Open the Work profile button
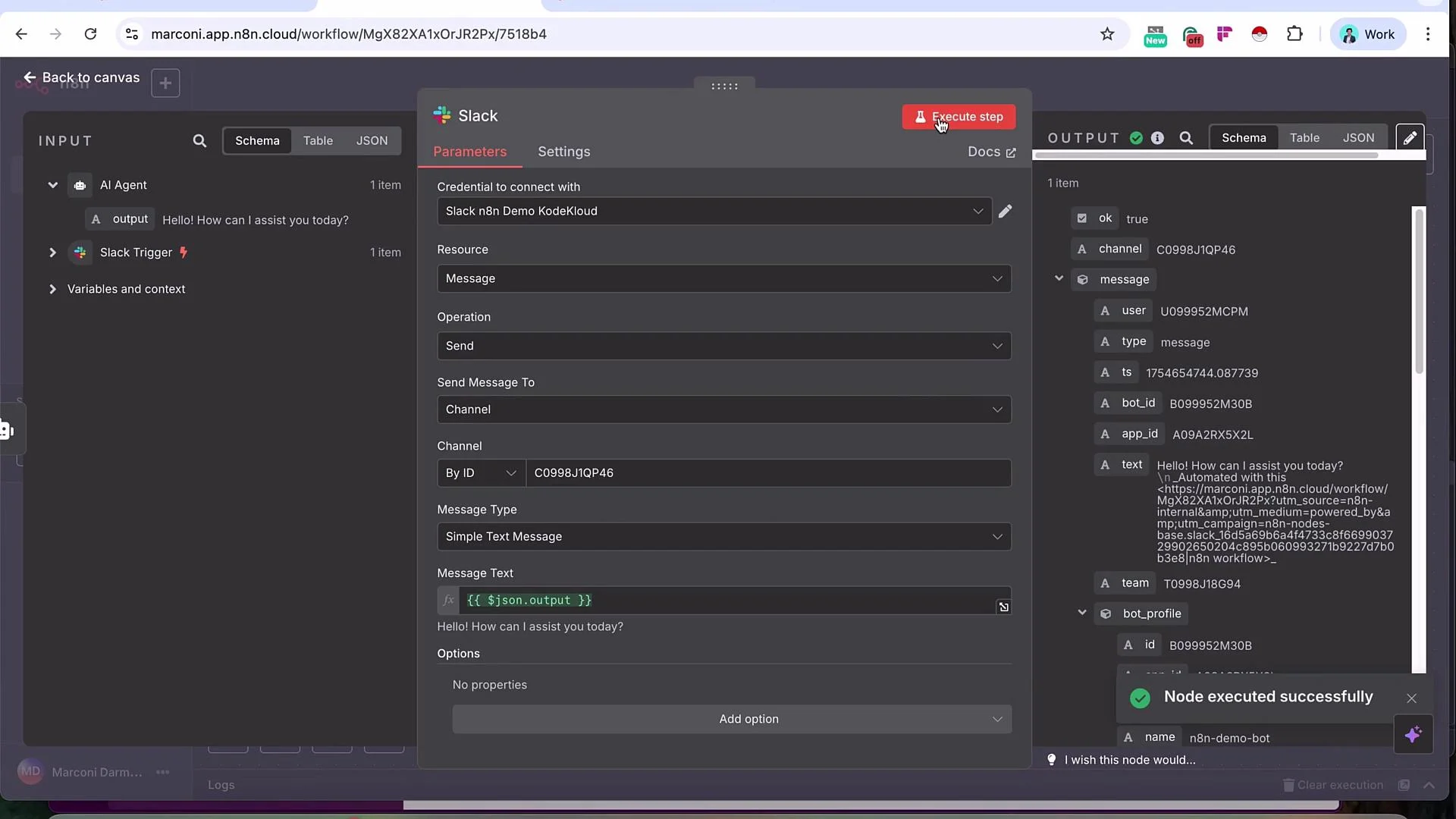 point(1368,34)
